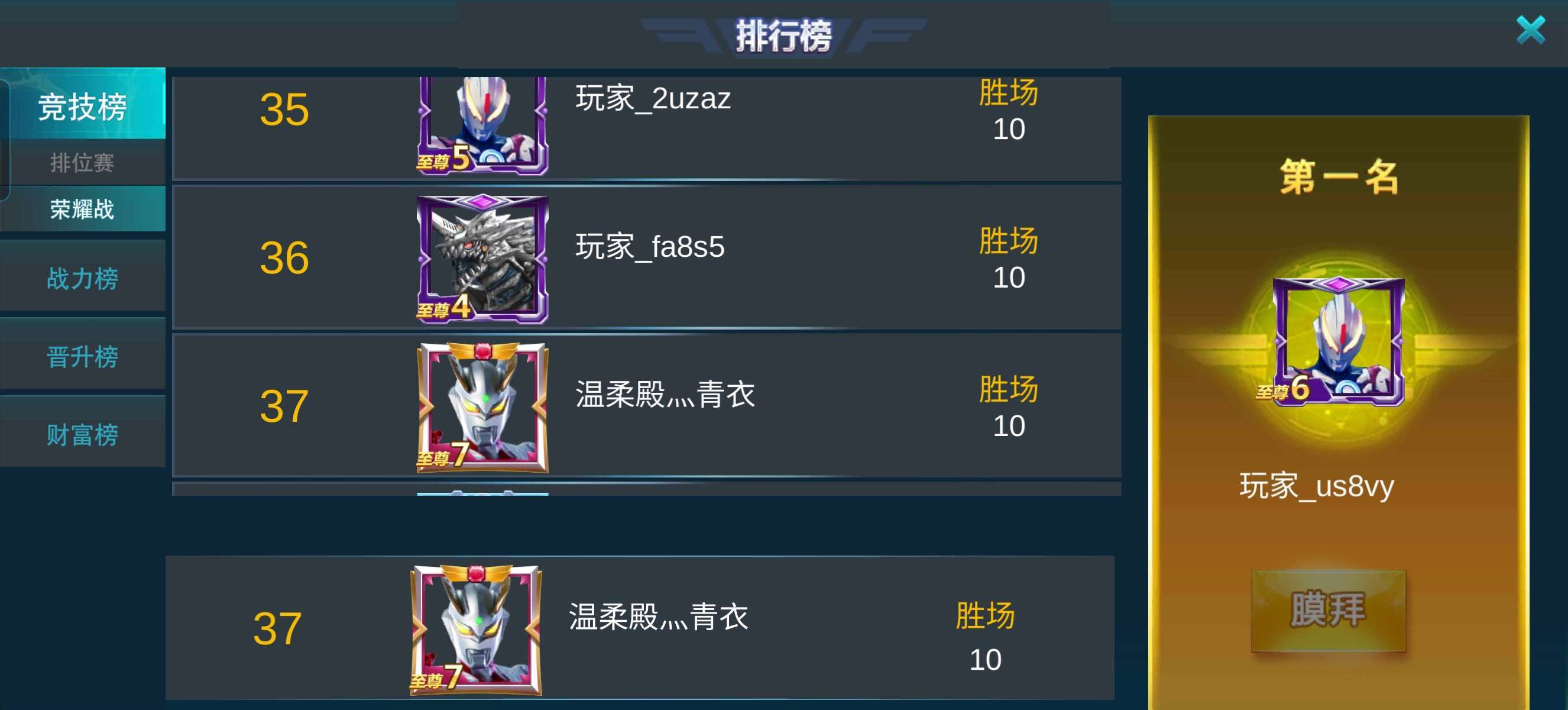1568x710 pixels.
Task: Open the 战力榜 ranking tab
Action: point(83,277)
